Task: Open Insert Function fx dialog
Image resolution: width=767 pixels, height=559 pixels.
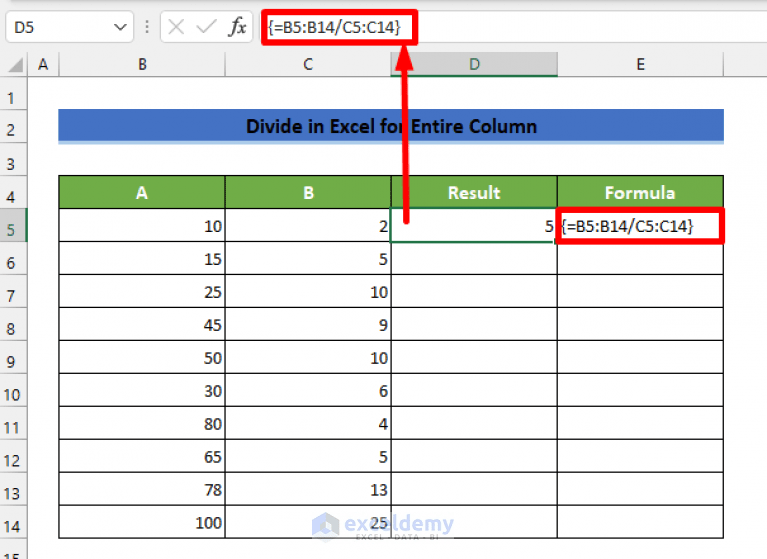Action: click(x=237, y=27)
